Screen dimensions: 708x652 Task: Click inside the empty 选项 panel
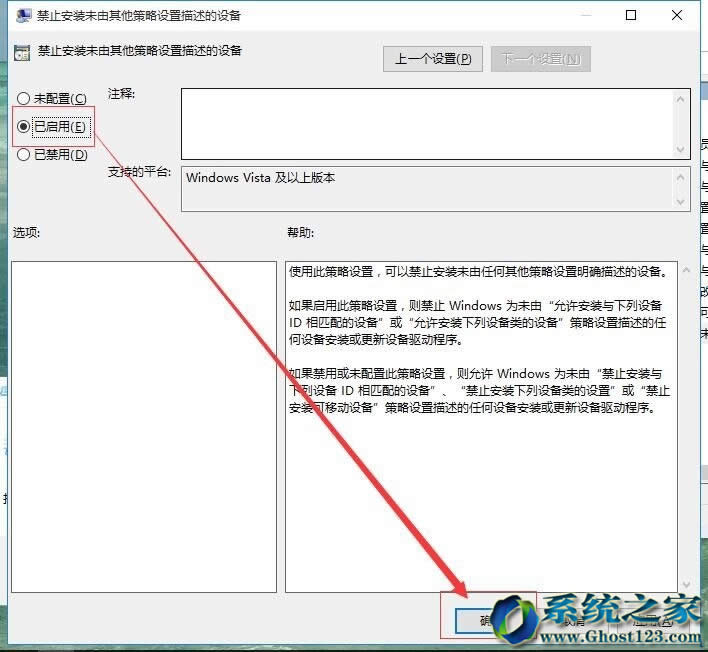pos(143,427)
